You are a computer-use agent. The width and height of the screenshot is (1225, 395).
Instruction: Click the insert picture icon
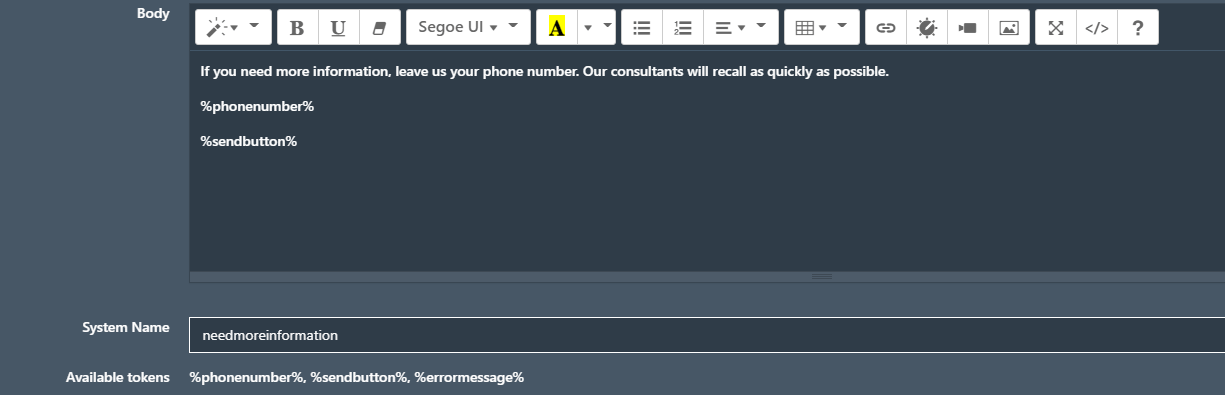click(x=1009, y=28)
